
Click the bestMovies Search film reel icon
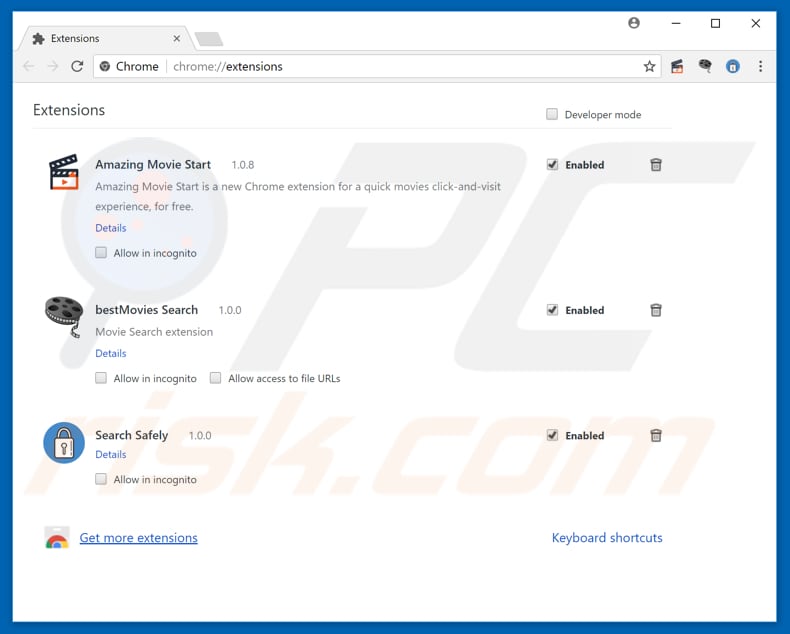click(x=64, y=316)
